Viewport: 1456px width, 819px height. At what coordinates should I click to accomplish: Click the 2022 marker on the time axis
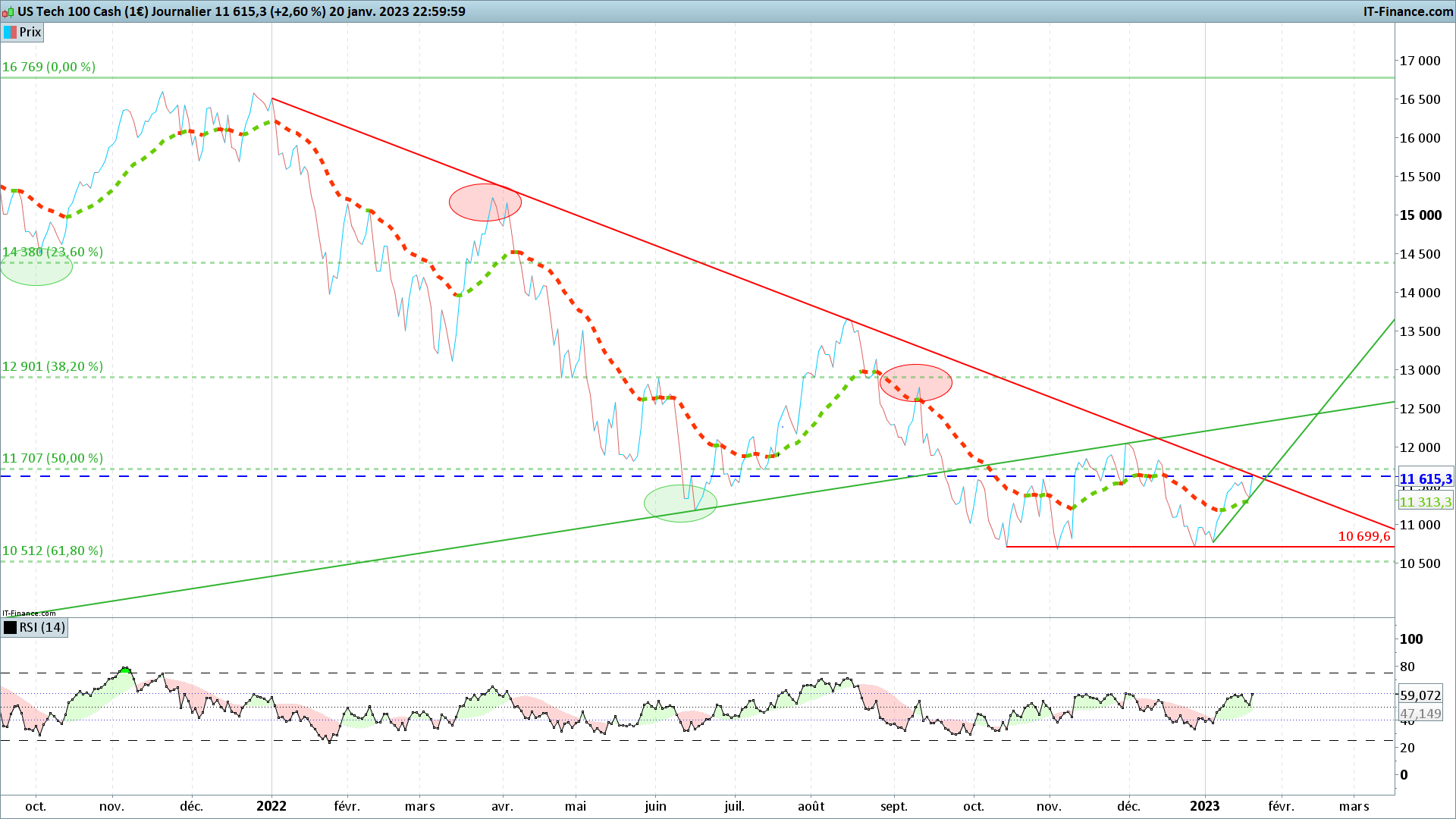[271, 806]
